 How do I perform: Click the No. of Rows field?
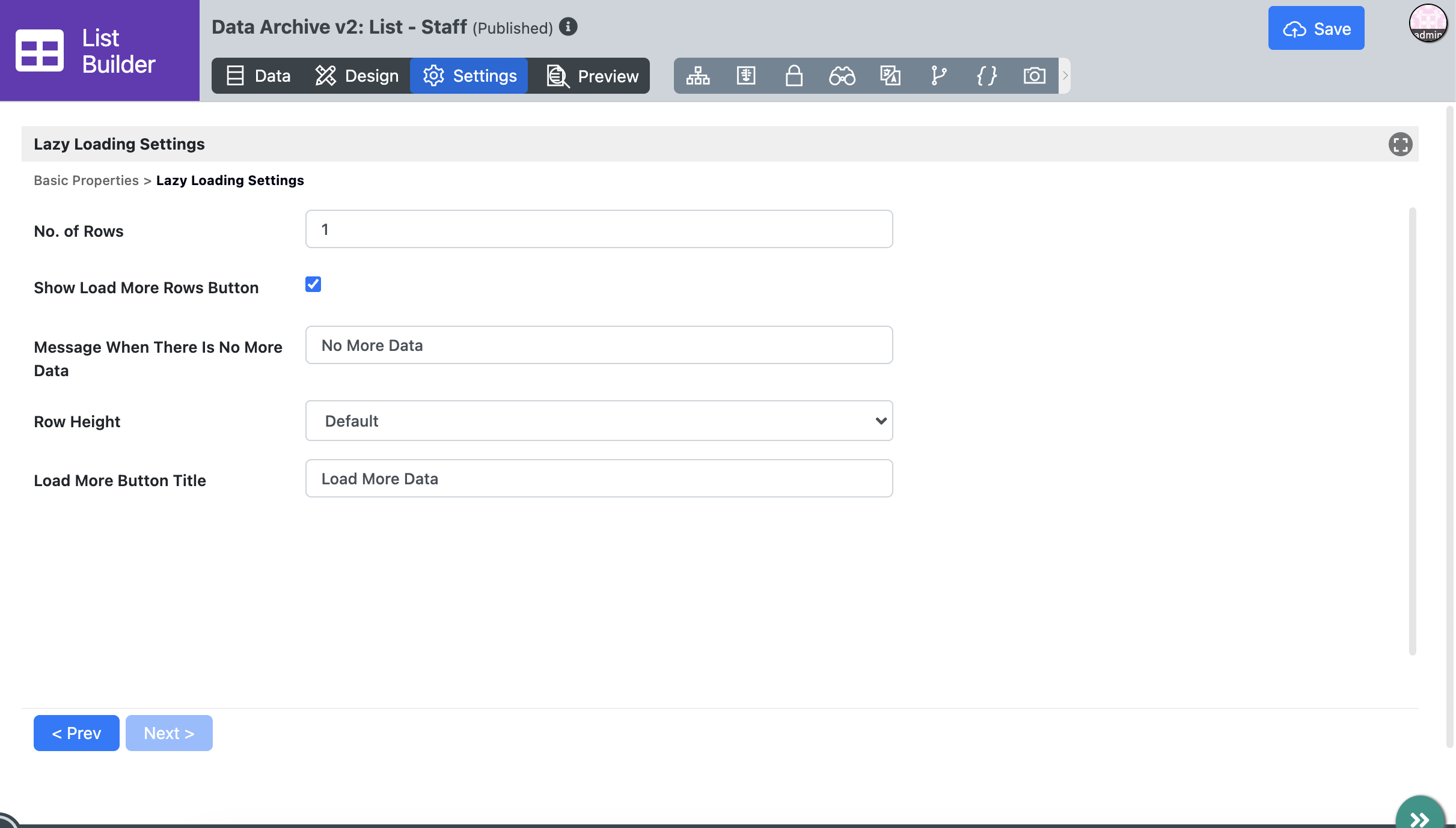tap(599, 229)
